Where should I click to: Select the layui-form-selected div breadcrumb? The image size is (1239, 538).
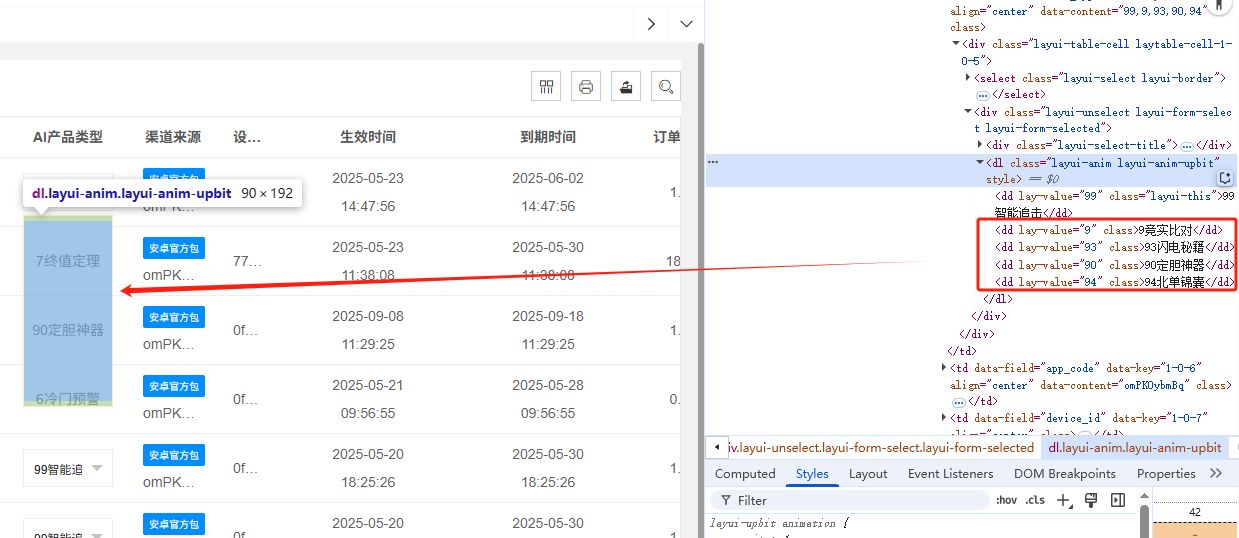[881, 447]
